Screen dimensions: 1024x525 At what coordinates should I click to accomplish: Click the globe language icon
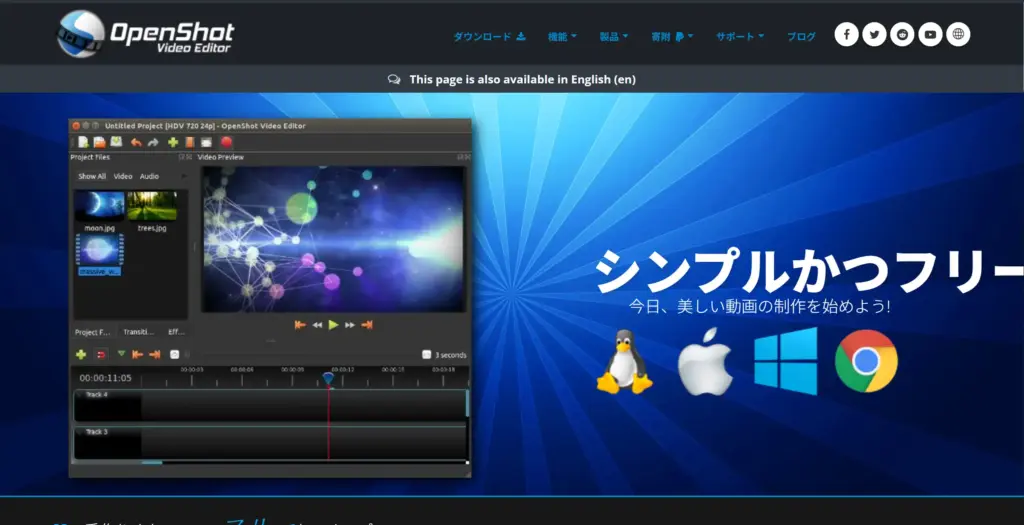[x=958, y=35]
